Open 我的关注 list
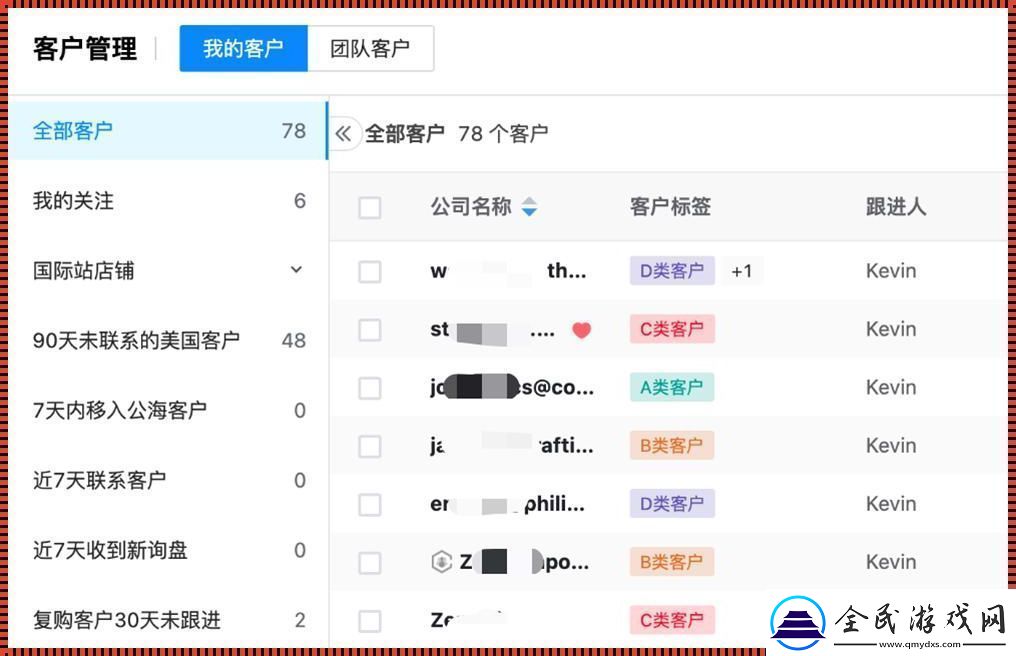This screenshot has height=656, width=1016. [168, 201]
